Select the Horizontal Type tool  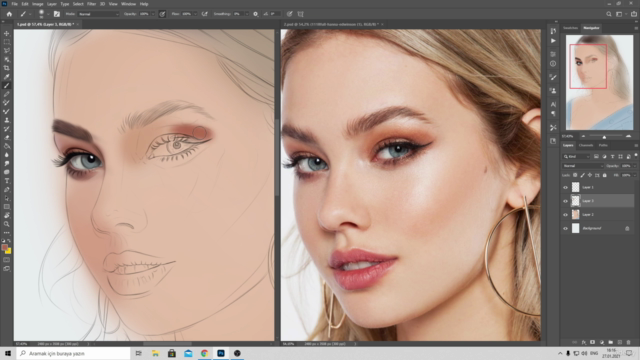pos(7,180)
